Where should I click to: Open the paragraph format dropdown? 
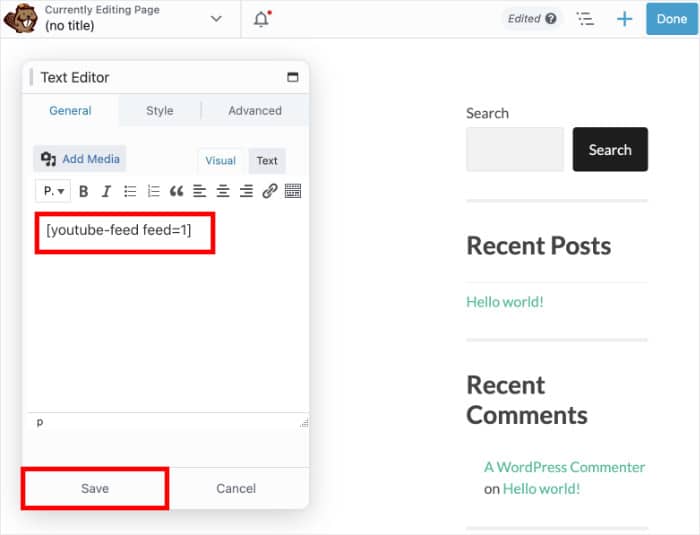tap(53, 192)
